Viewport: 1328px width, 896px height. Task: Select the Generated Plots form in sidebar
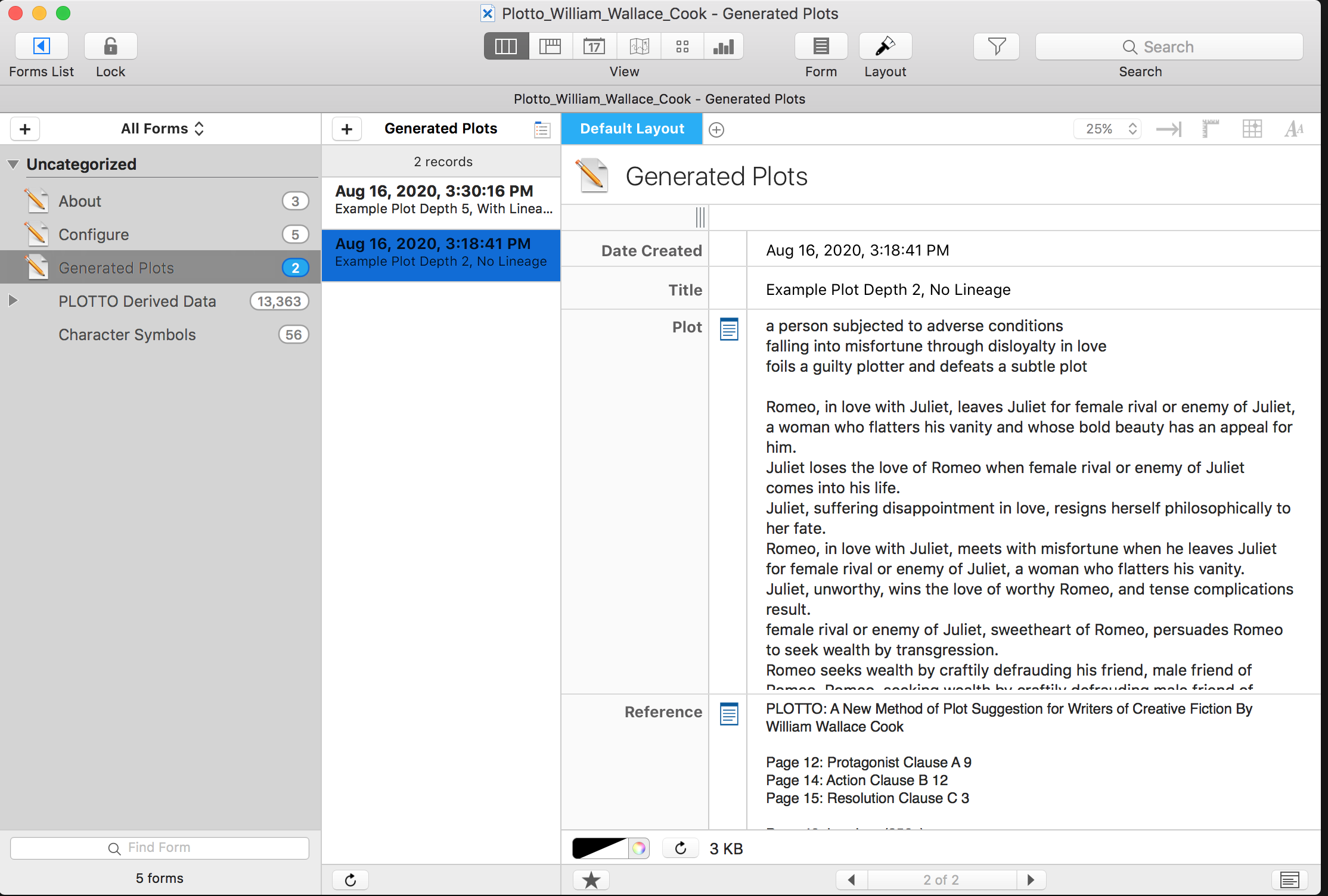(160, 268)
